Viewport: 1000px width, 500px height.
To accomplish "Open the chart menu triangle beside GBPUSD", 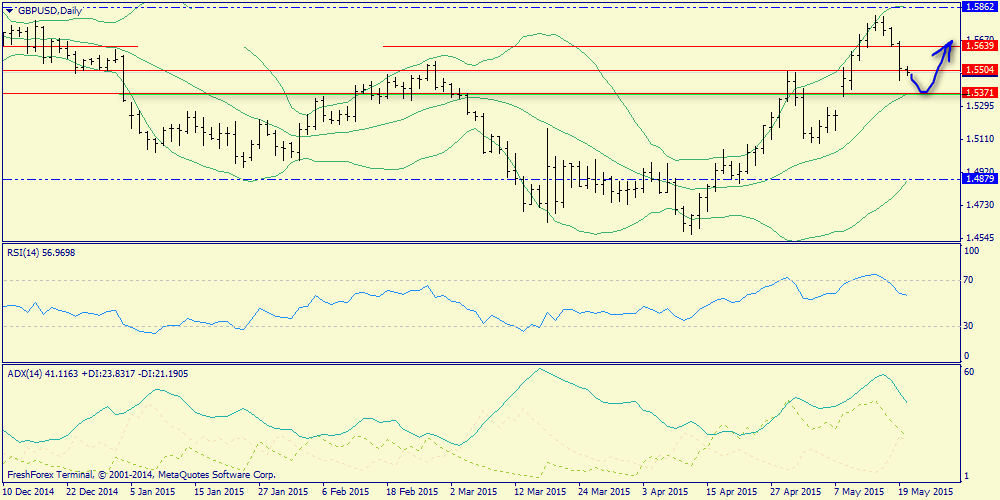I will coord(10,10).
